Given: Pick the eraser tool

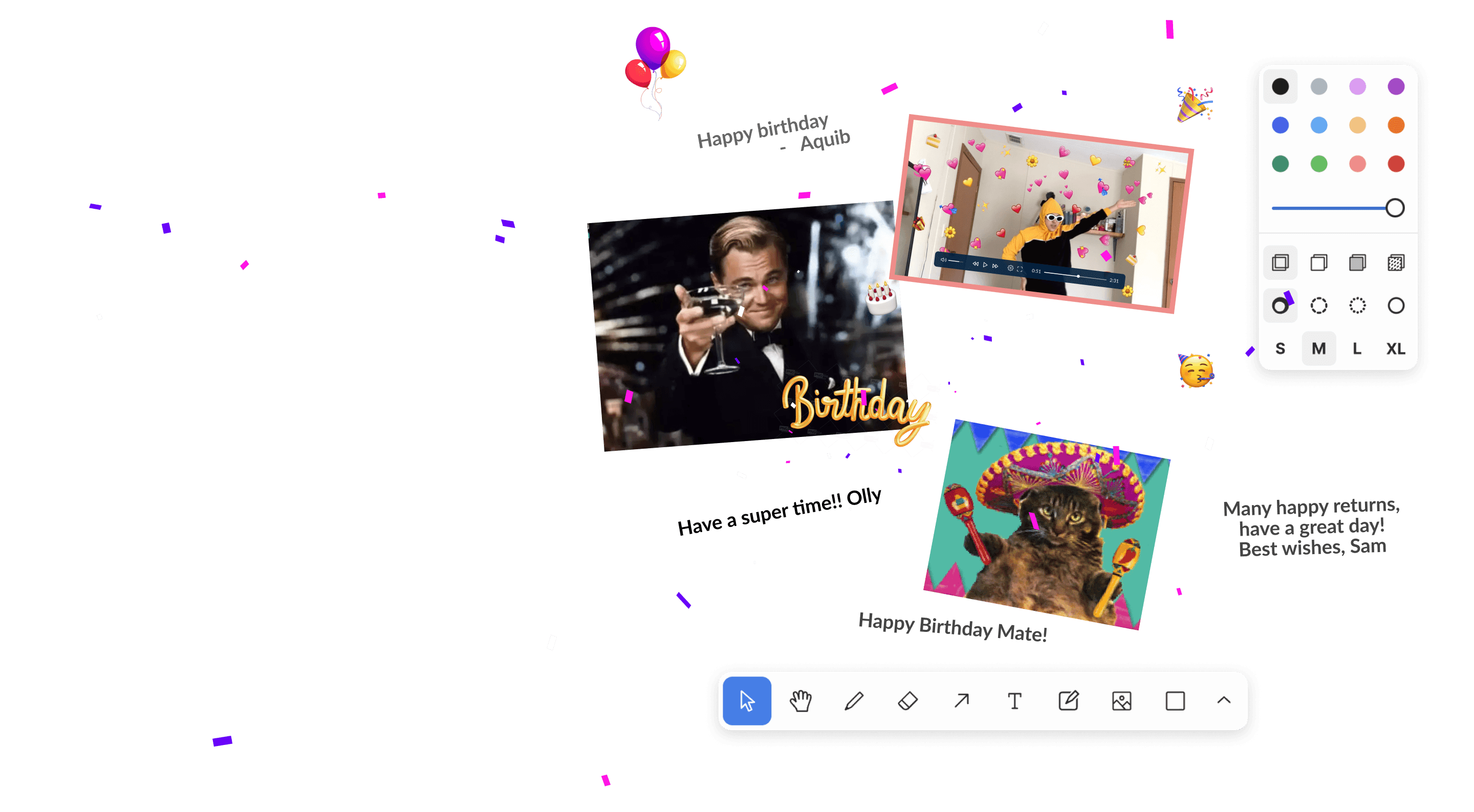Looking at the screenshot, I should [907, 700].
